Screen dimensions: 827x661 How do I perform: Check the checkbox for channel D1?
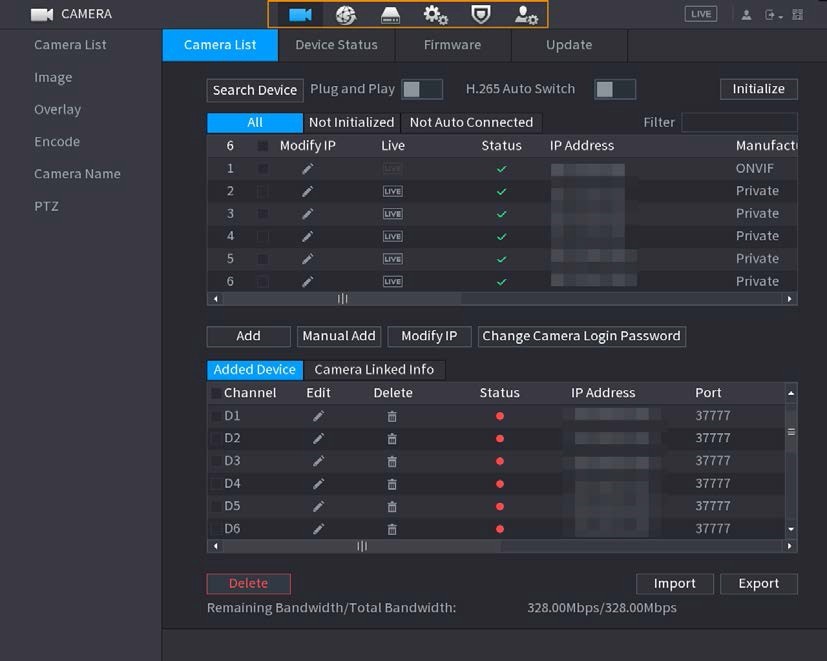click(216, 416)
